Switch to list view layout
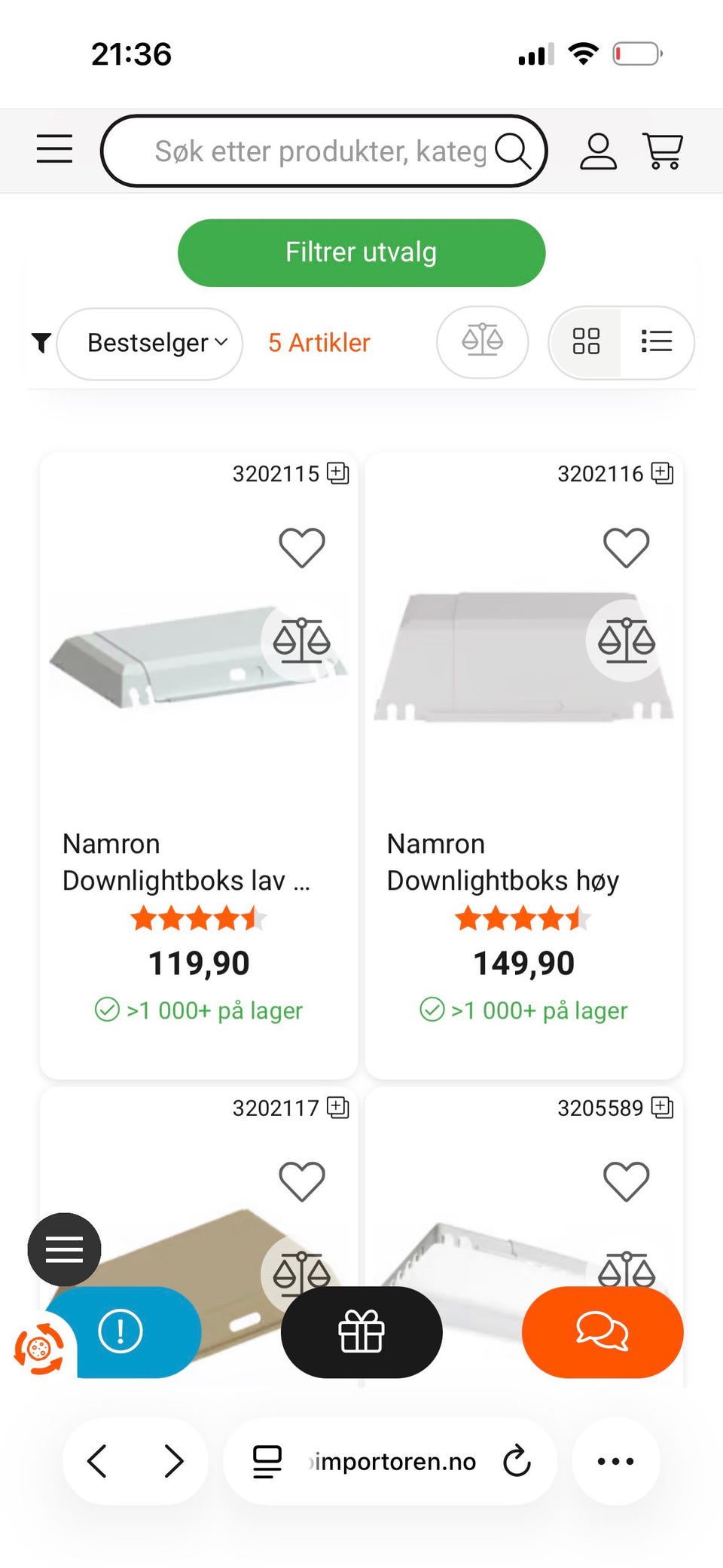Viewport: 723px width, 1568px height. point(657,341)
